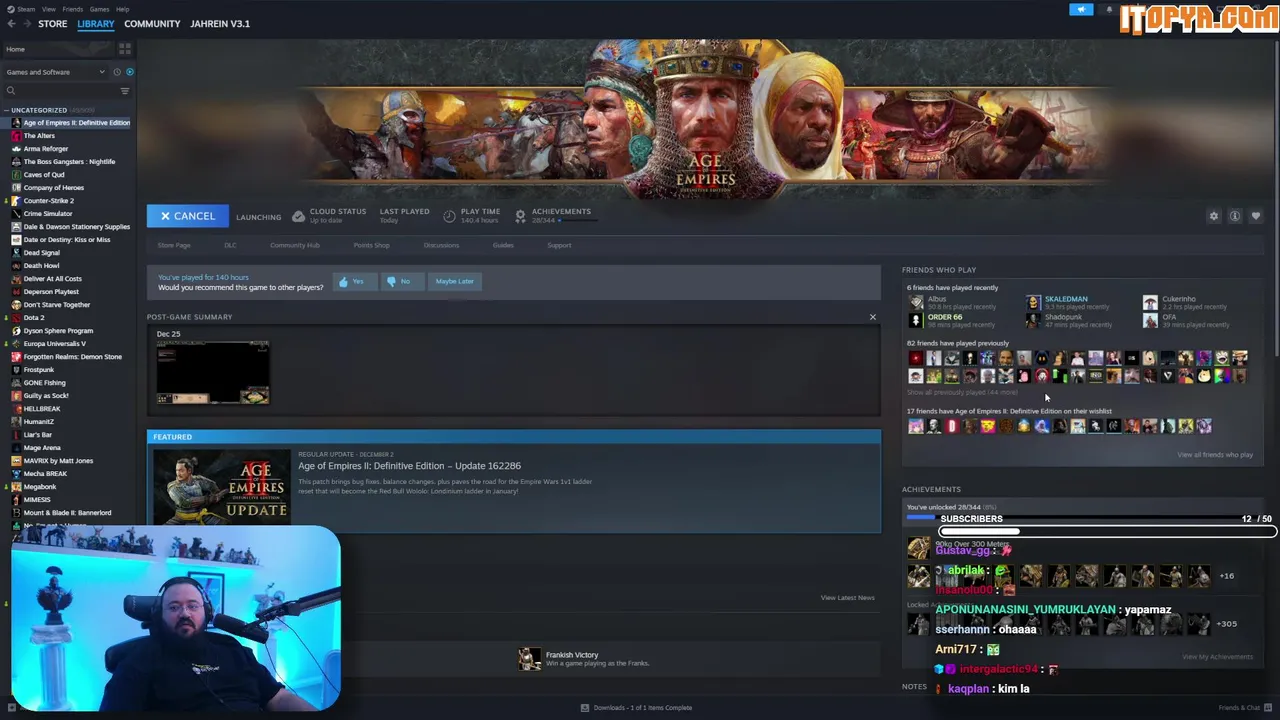Click the forward navigation arrow
Image resolution: width=1280 pixels, height=720 pixels.
pos(26,23)
